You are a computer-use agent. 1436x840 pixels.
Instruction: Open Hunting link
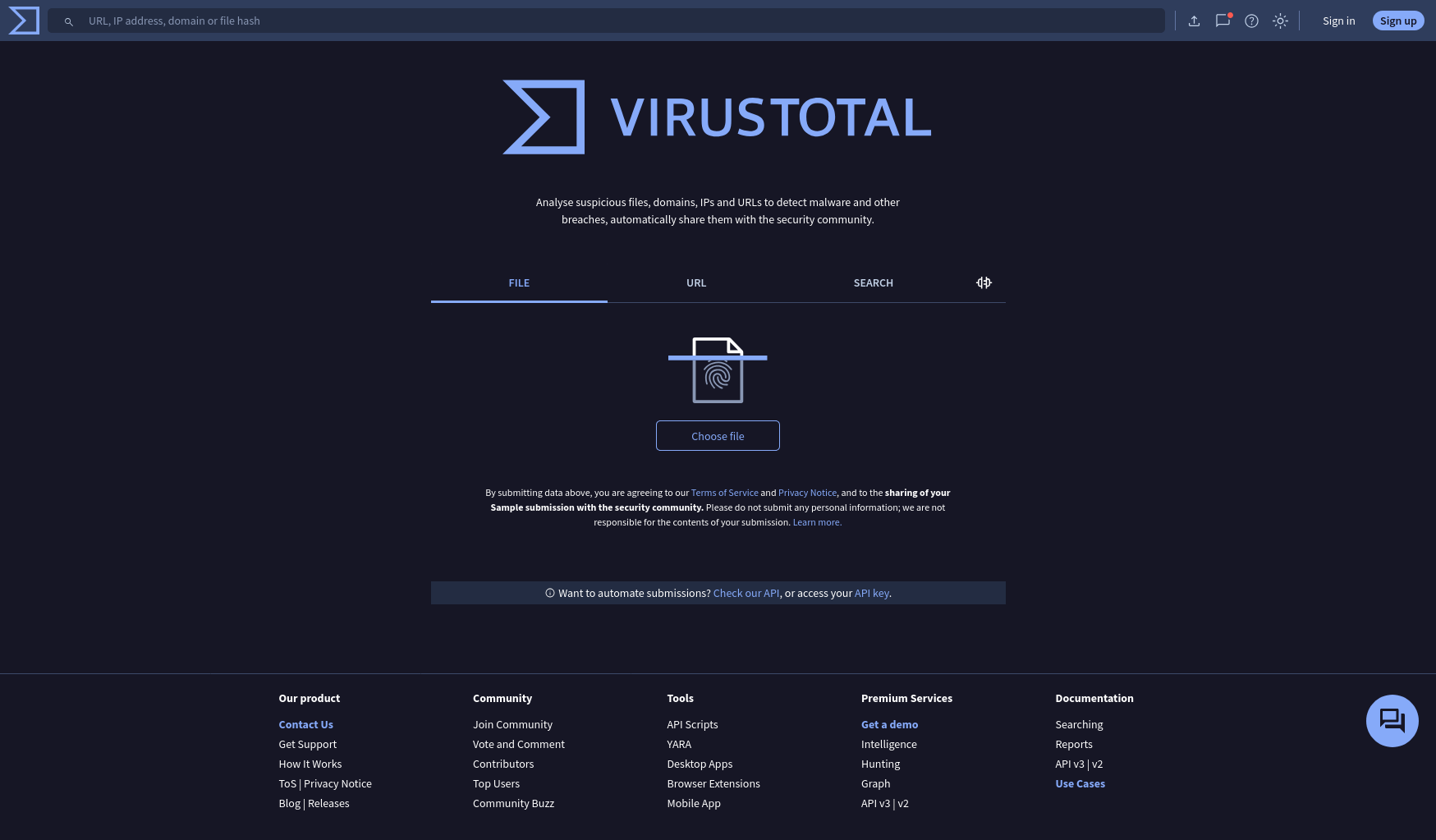880,764
